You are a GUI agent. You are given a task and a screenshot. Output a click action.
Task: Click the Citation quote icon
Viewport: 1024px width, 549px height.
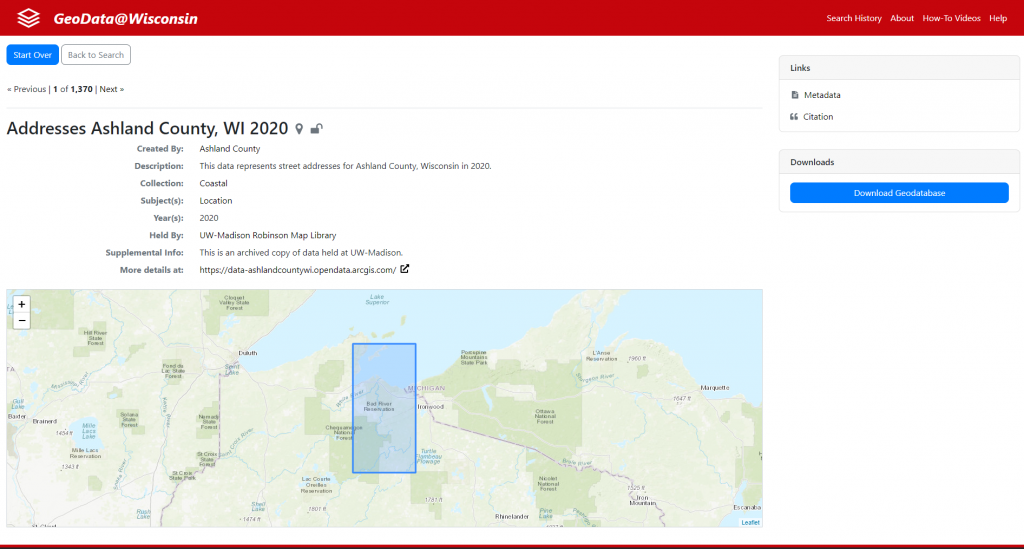click(794, 117)
